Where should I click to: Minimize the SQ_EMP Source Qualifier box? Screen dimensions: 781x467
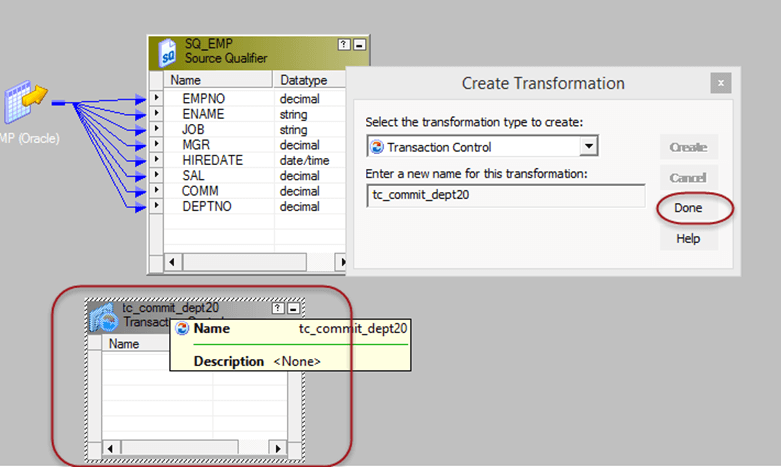[x=359, y=45]
